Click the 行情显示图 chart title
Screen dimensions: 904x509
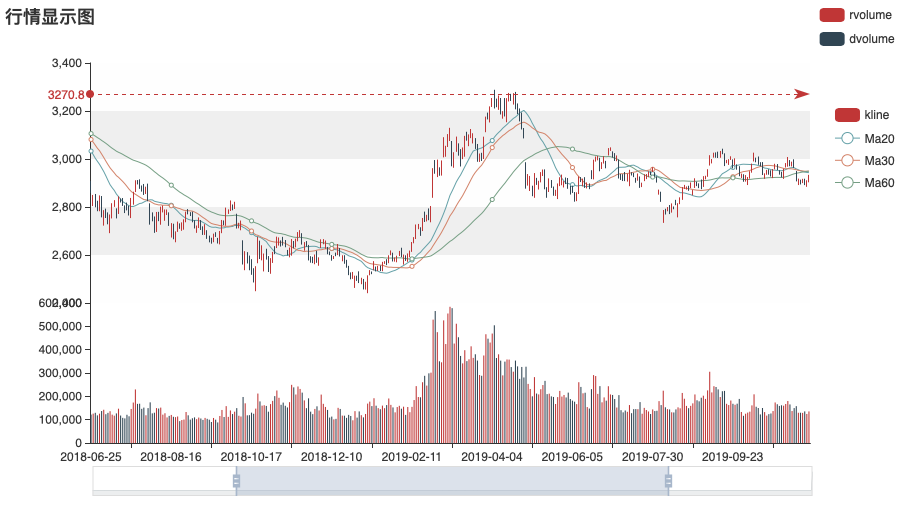coord(50,16)
